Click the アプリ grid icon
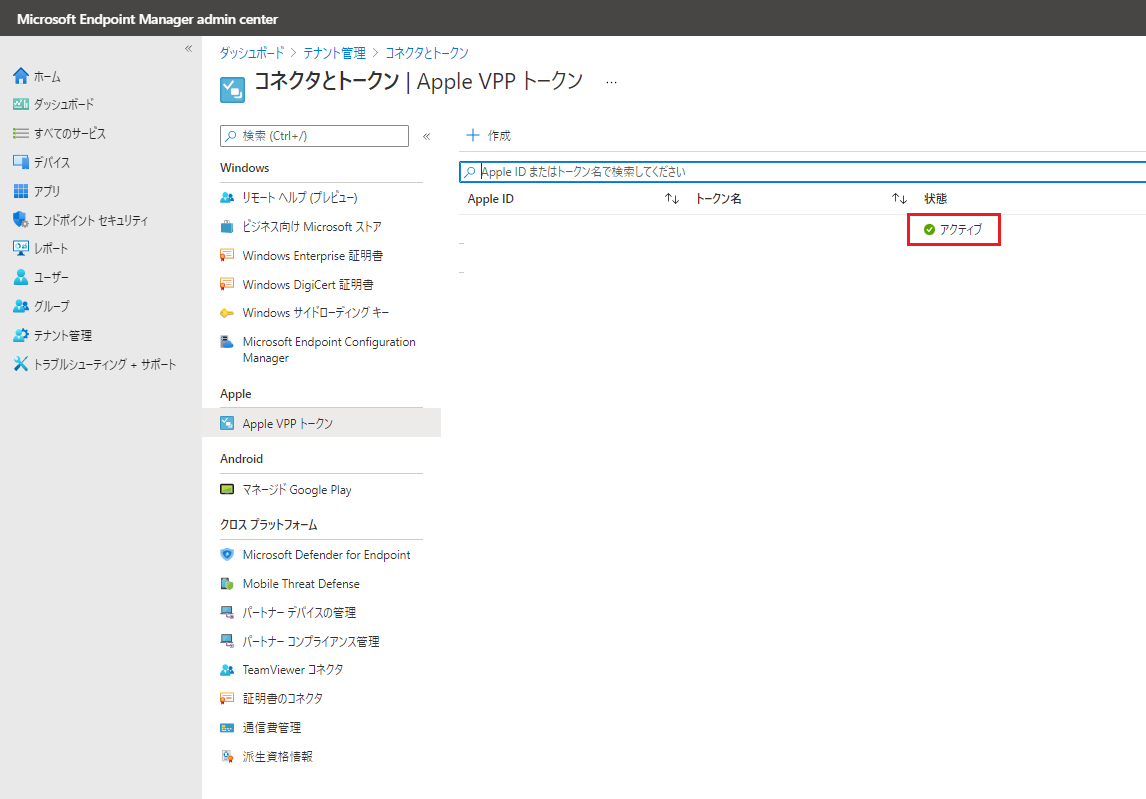 click(20, 191)
